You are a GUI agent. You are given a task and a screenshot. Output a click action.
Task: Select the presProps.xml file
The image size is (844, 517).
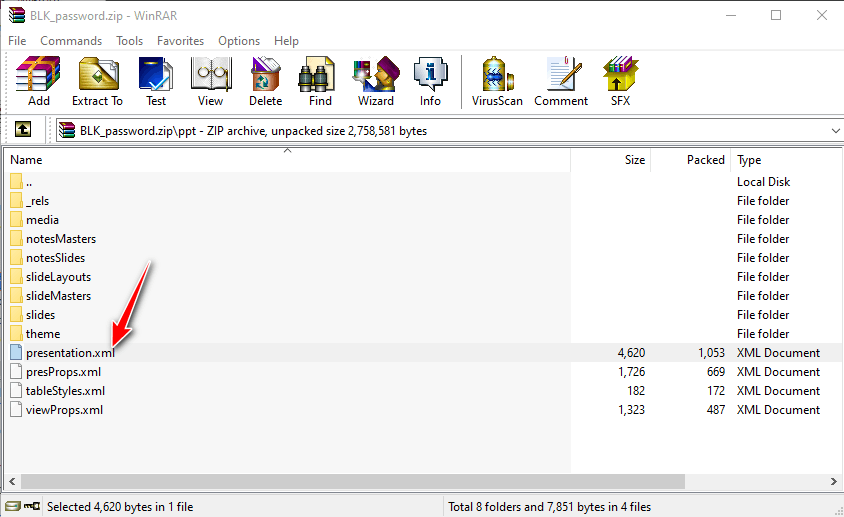click(63, 372)
